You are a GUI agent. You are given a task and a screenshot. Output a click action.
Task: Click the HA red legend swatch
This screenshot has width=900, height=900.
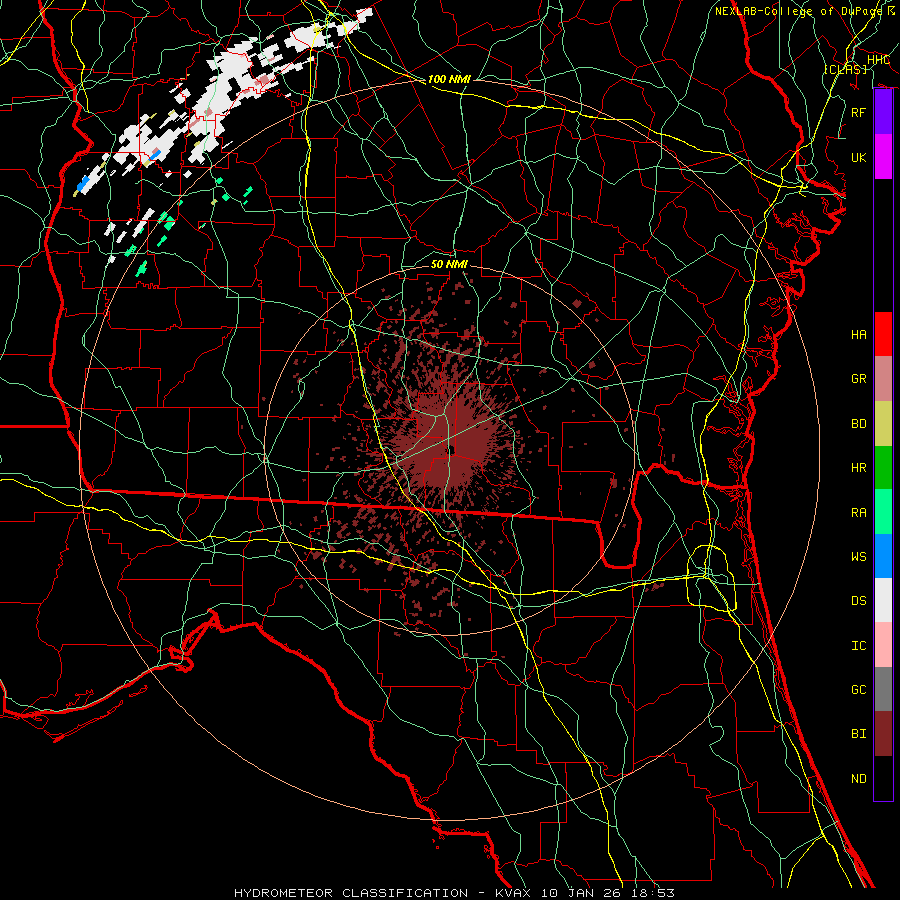[883, 334]
